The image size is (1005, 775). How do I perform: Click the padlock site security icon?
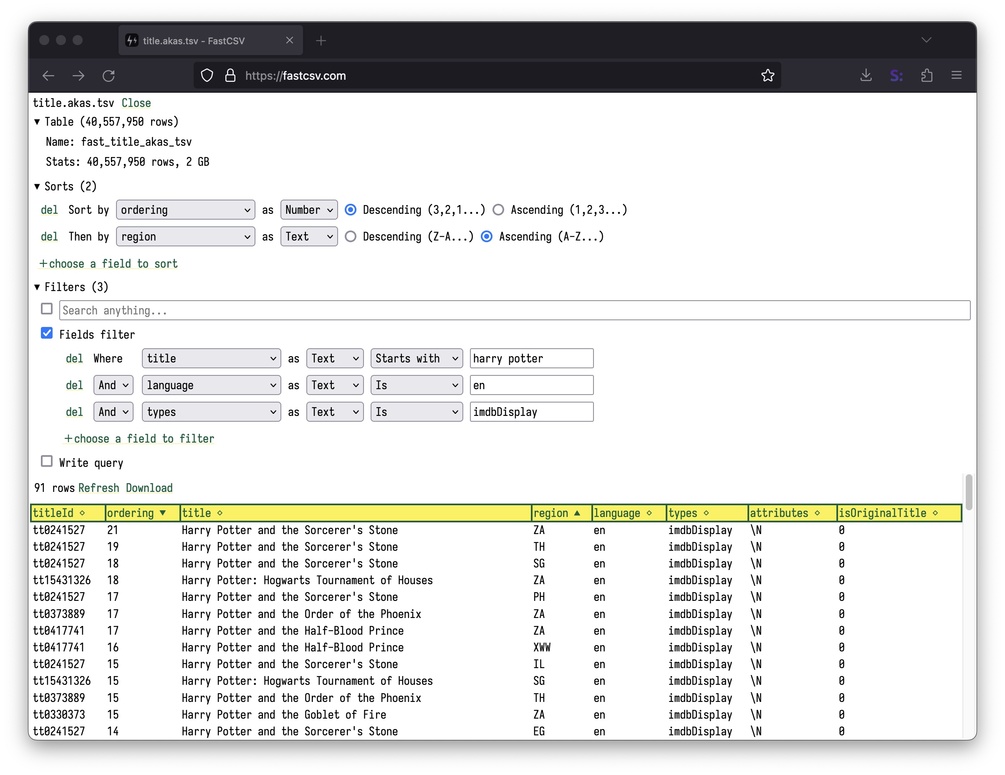click(x=230, y=76)
